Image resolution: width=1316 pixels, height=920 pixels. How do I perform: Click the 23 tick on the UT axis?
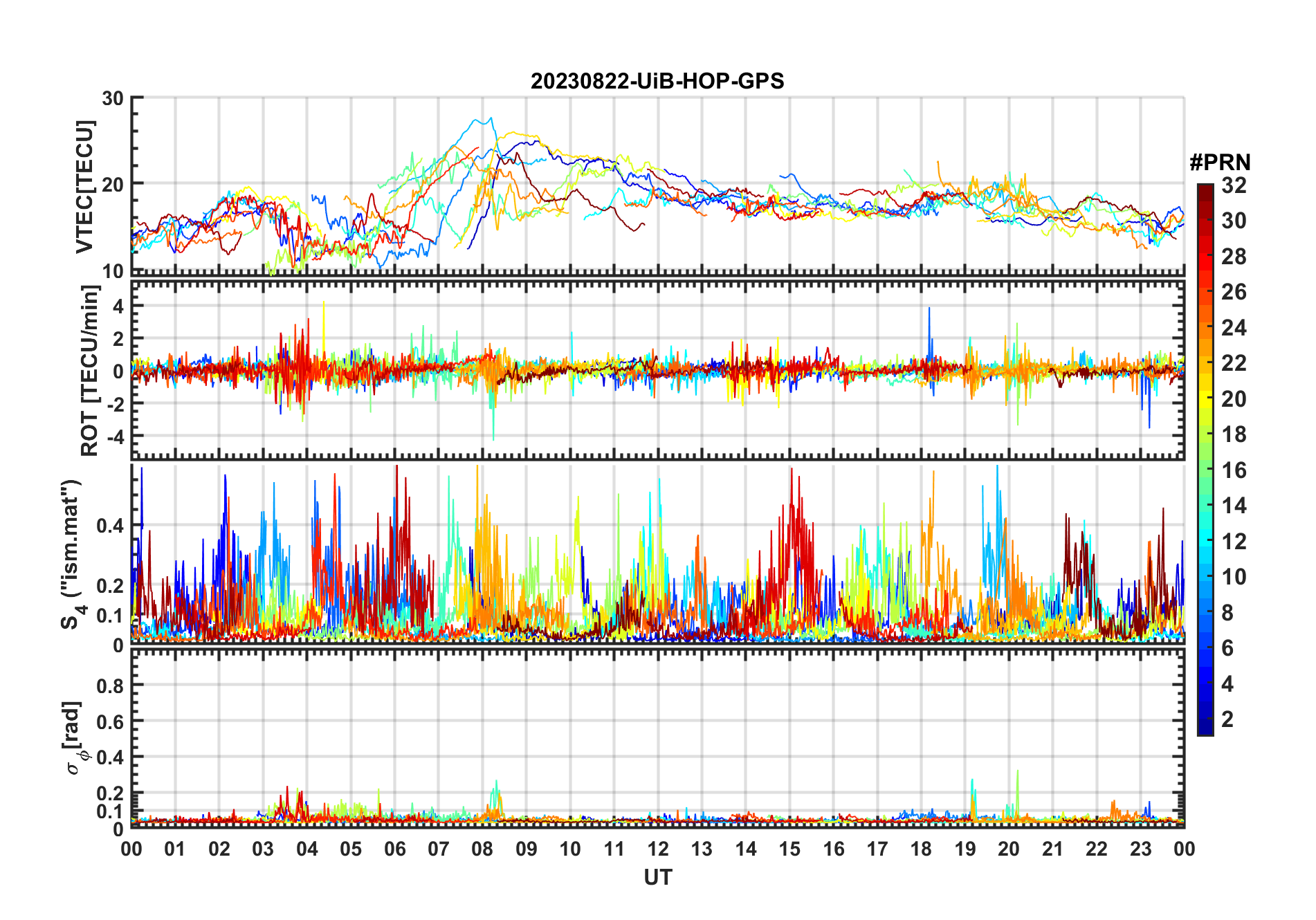click(1140, 849)
